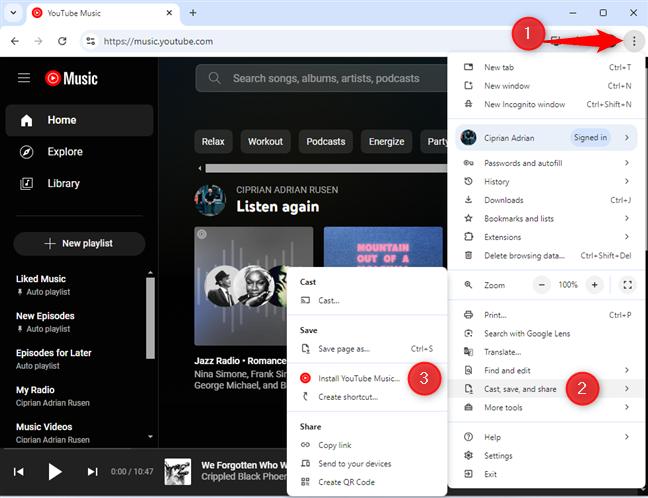Toggle the YouTube Music hamburger menu
648x498 pixels.
(24, 78)
